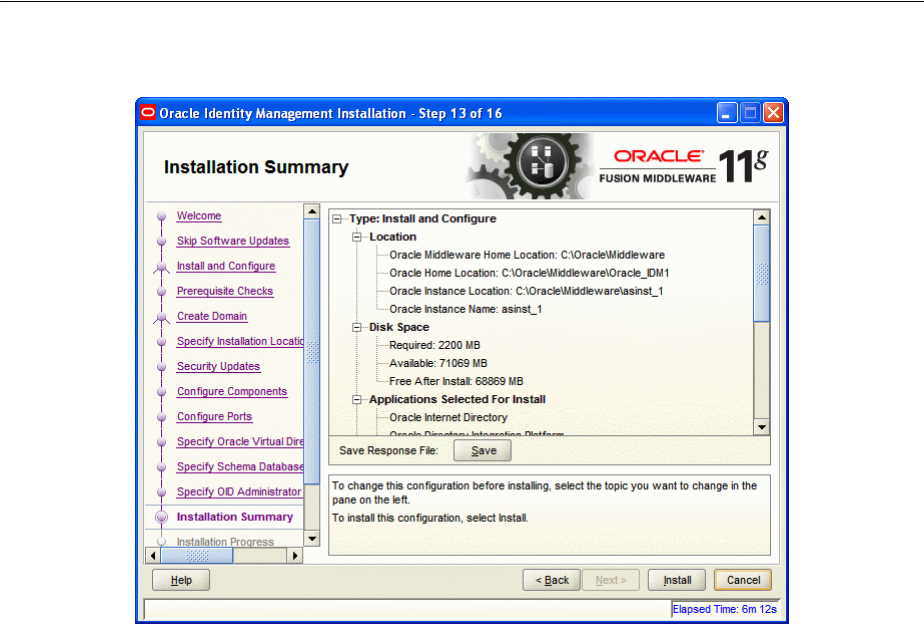
Task: Click the Installation Summary step bullet icon
Action: pos(161,517)
